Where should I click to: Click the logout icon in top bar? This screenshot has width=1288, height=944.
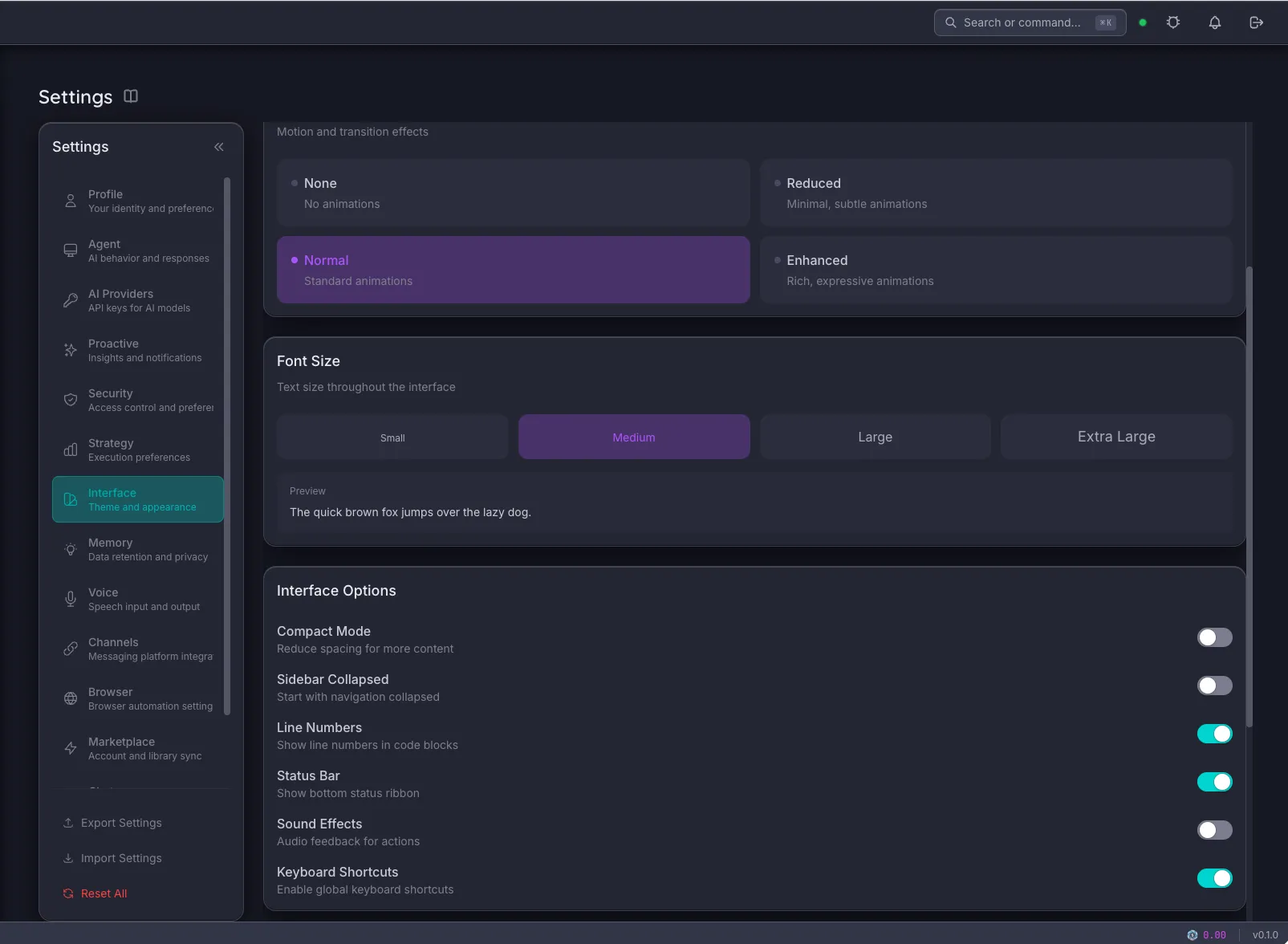point(1257,22)
